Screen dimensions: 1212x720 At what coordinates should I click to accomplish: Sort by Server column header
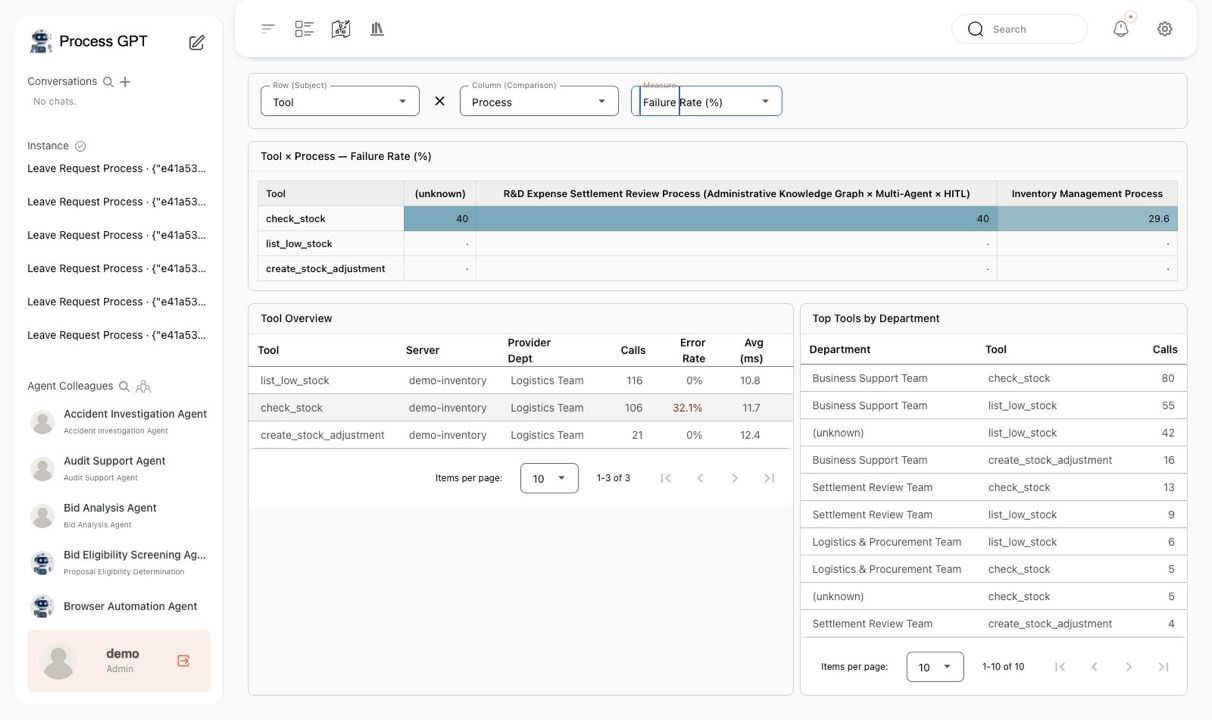click(422, 350)
